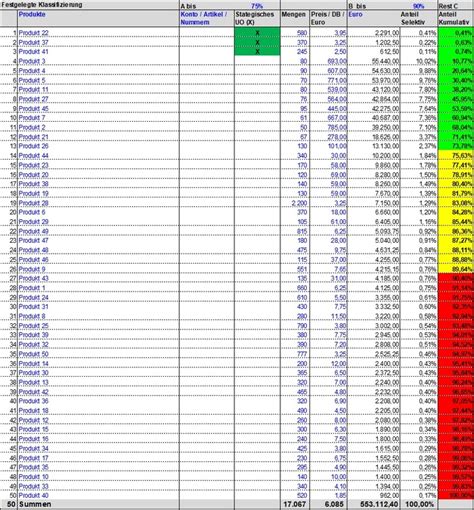Select the quantity 815 for Produkt 49
474x510 pixels.
(302, 231)
